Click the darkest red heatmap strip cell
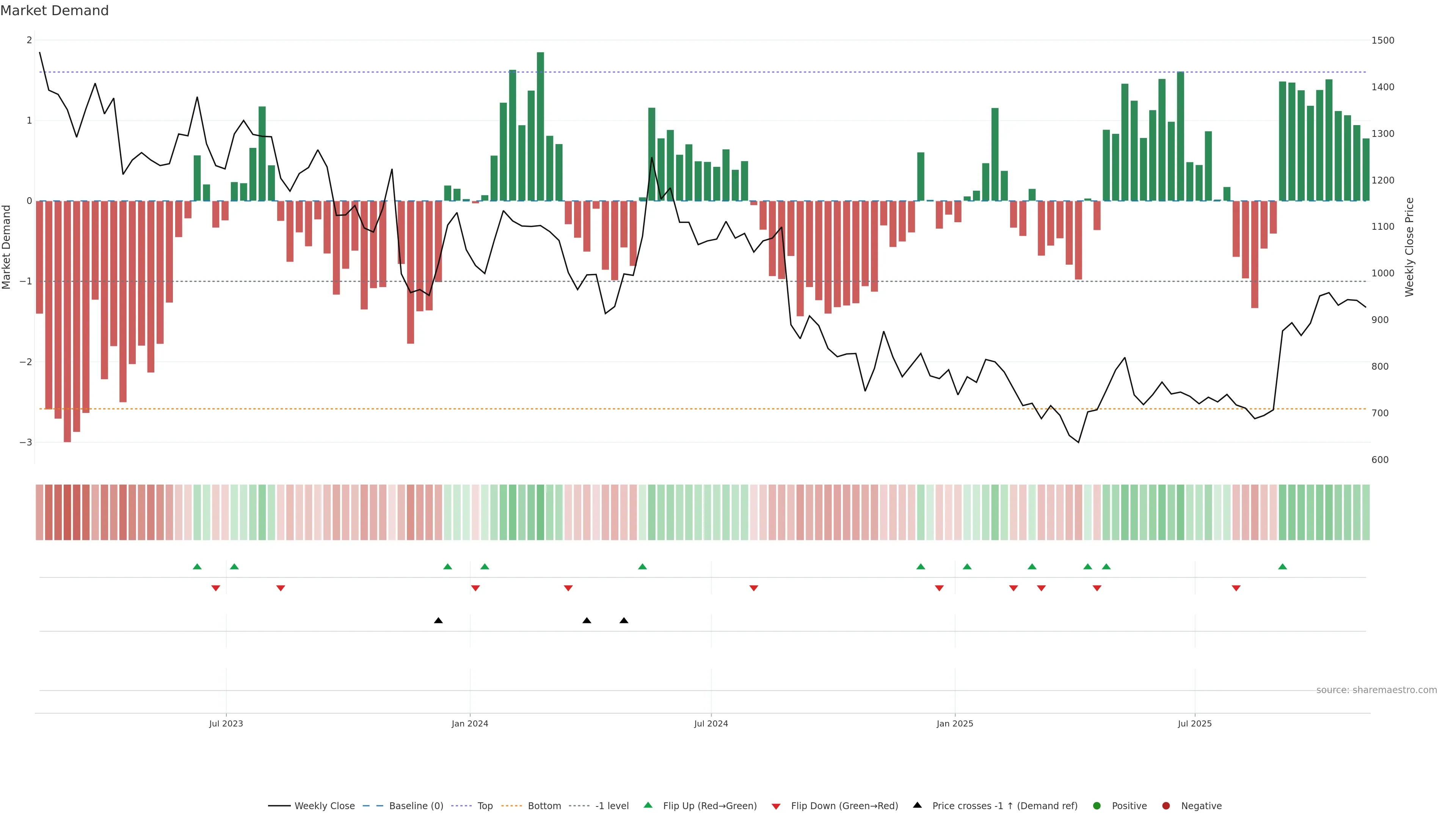This screenshot has height=819, width=1456. [67, 512]
